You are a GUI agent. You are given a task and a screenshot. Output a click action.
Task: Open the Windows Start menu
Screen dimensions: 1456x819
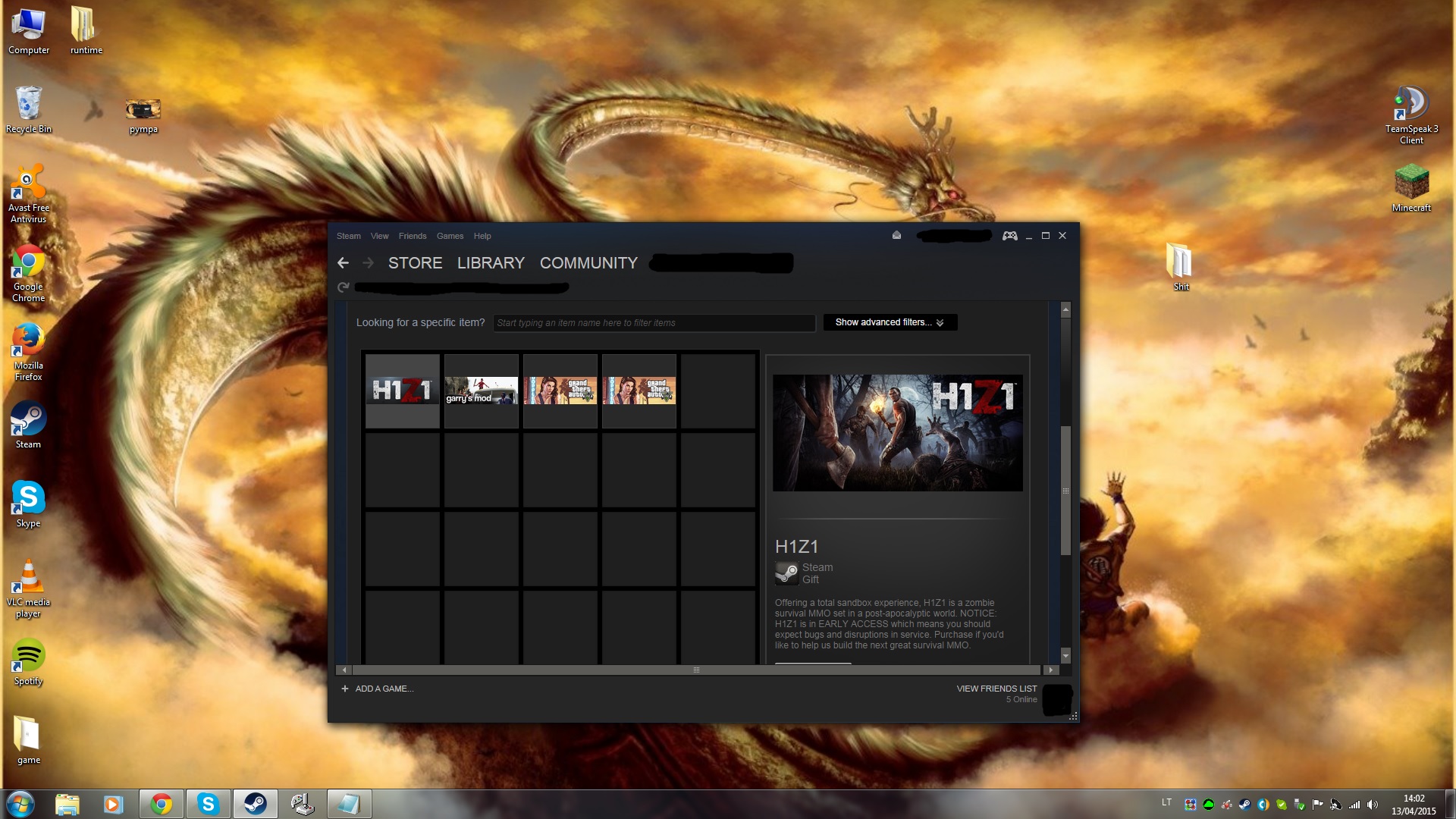20,804
